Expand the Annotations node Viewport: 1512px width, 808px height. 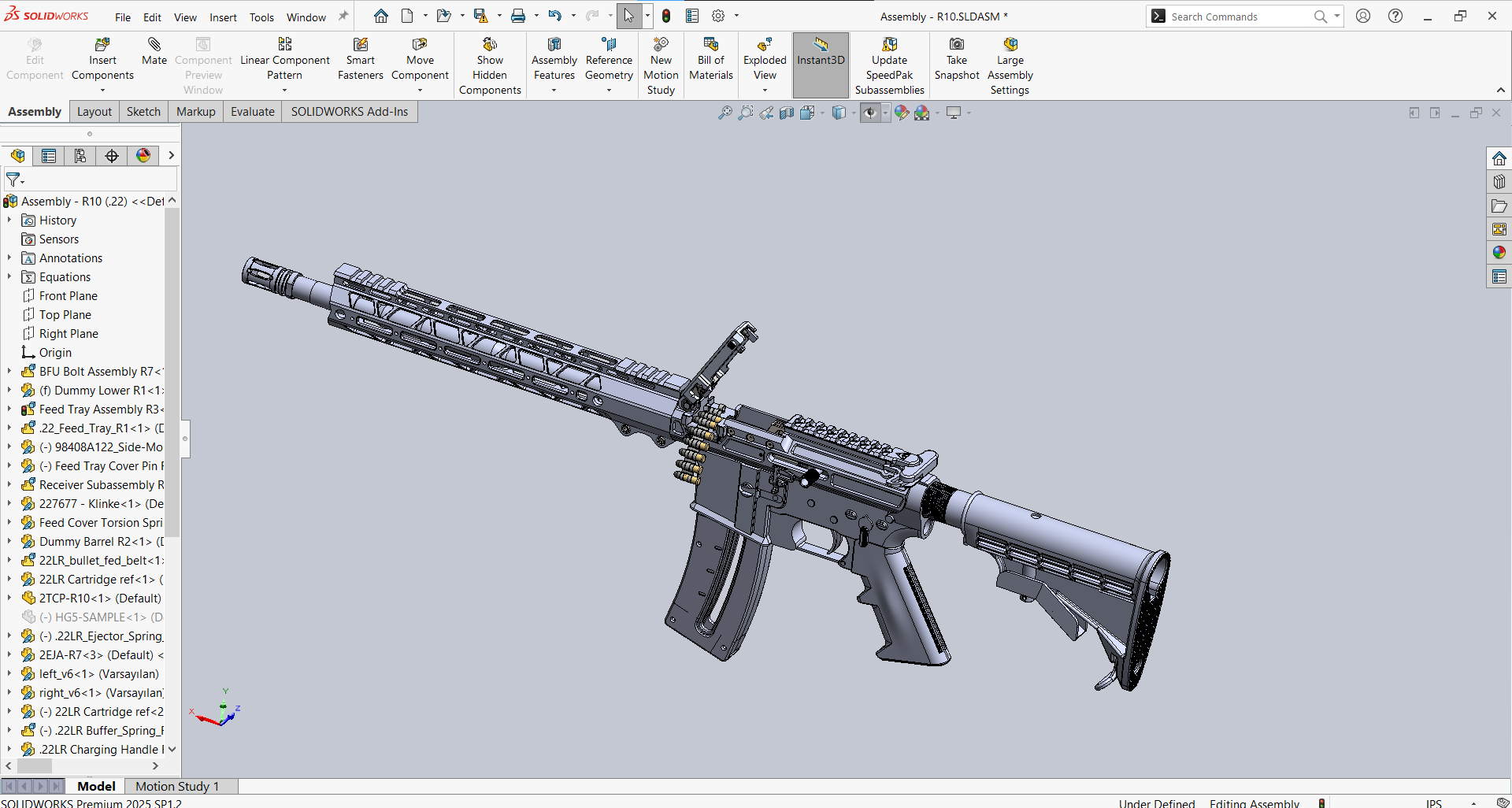(x=9, y=258)
